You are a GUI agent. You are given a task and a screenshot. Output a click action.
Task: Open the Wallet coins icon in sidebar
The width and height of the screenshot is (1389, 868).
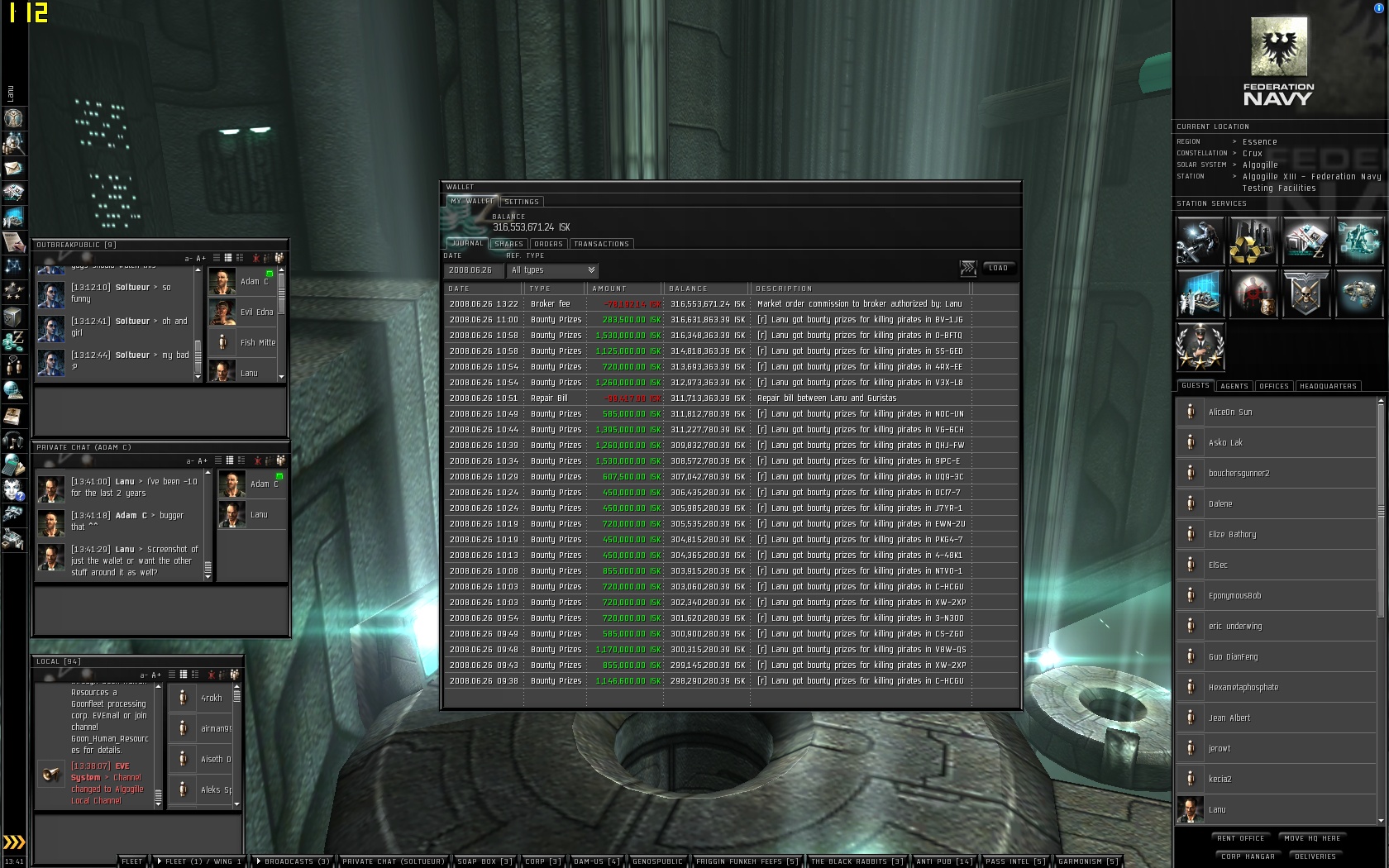point(13,340)
